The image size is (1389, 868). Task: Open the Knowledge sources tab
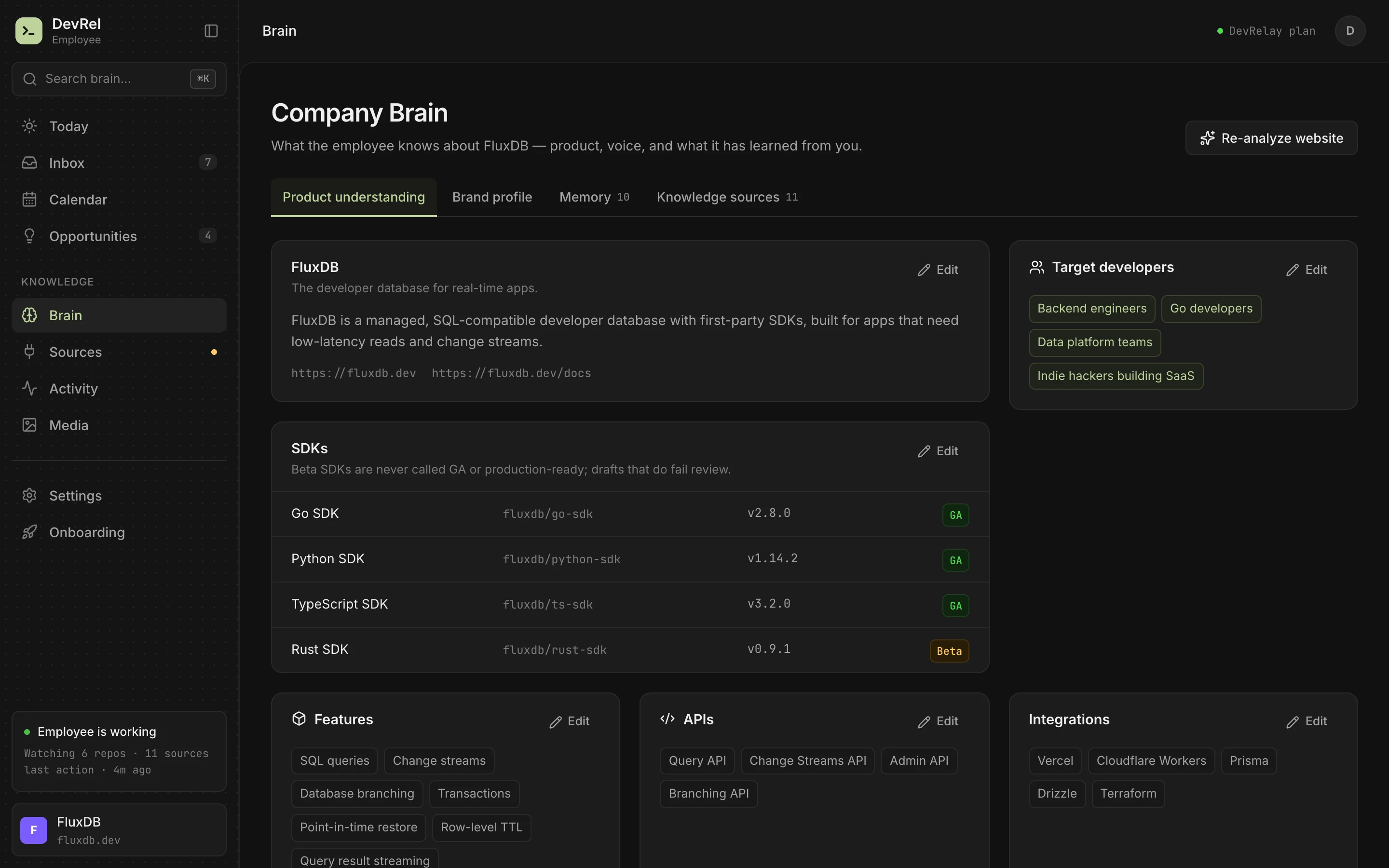click(x=727, y=197)
